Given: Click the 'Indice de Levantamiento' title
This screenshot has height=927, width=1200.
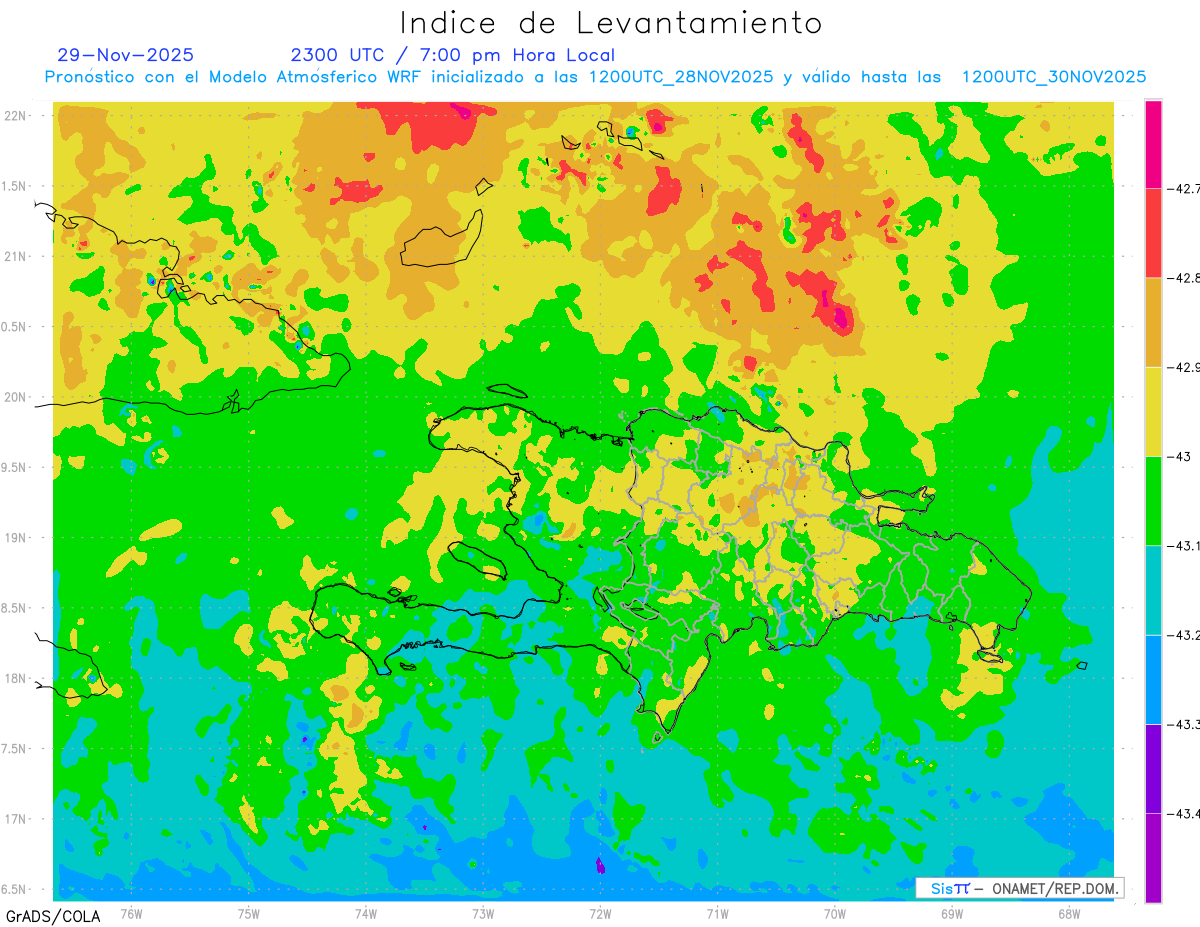Looking at the screenshot, I should pyautogui.click(x=611, y=23).
